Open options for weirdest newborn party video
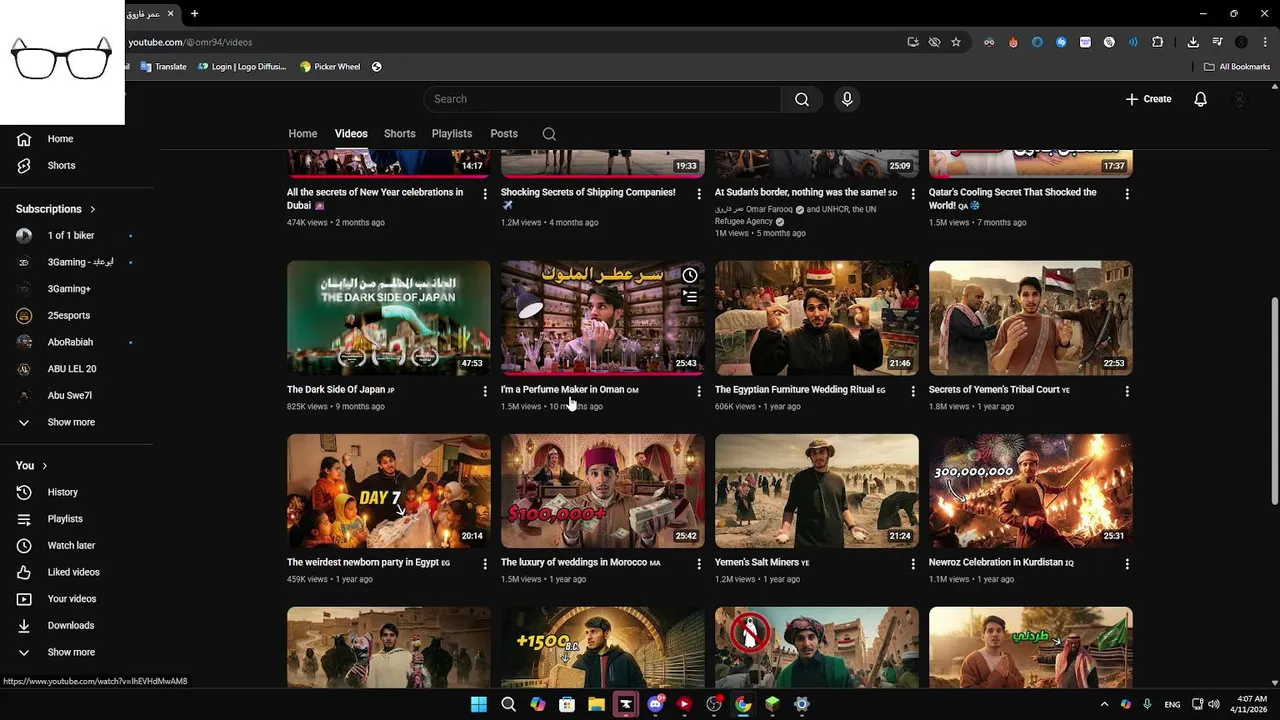 tap(485, 564)
